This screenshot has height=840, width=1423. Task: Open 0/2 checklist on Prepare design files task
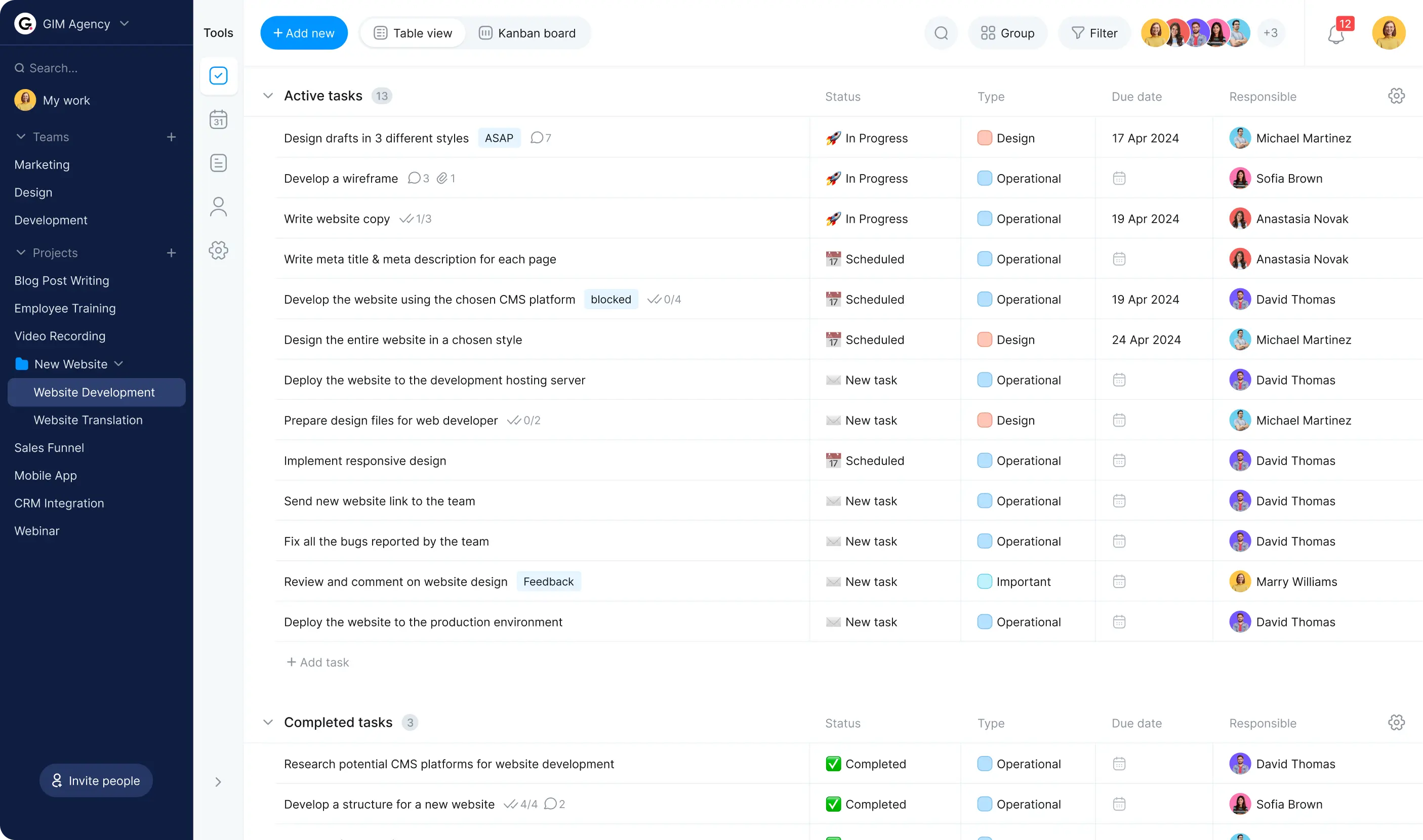tap(524, 420)
